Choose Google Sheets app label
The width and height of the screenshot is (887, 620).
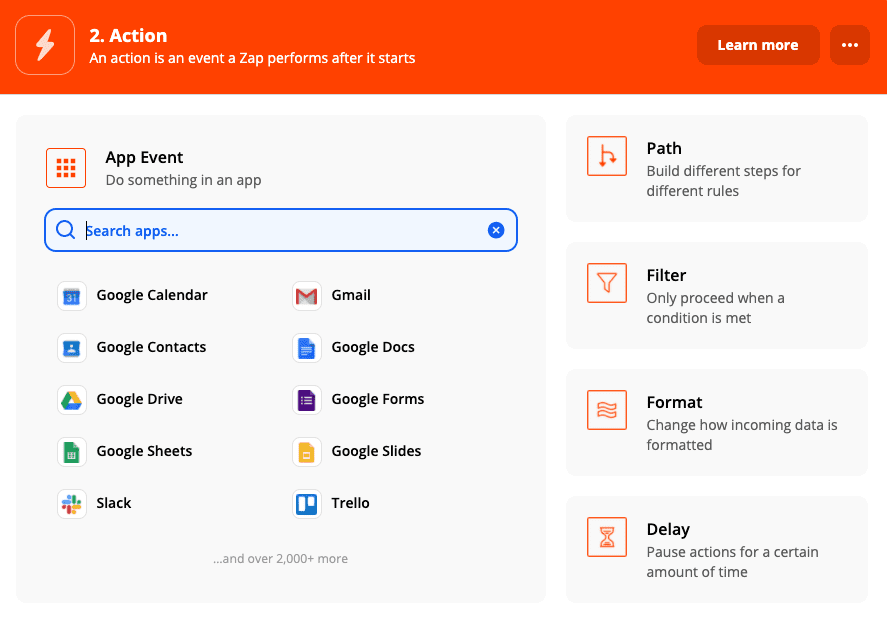tap(144, 451)
